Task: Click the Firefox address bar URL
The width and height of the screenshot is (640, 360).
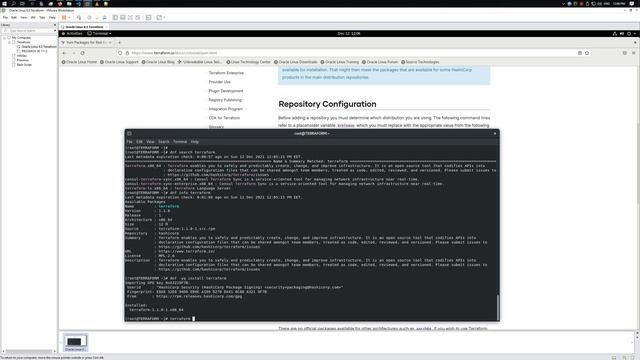Action: (174, 53)
